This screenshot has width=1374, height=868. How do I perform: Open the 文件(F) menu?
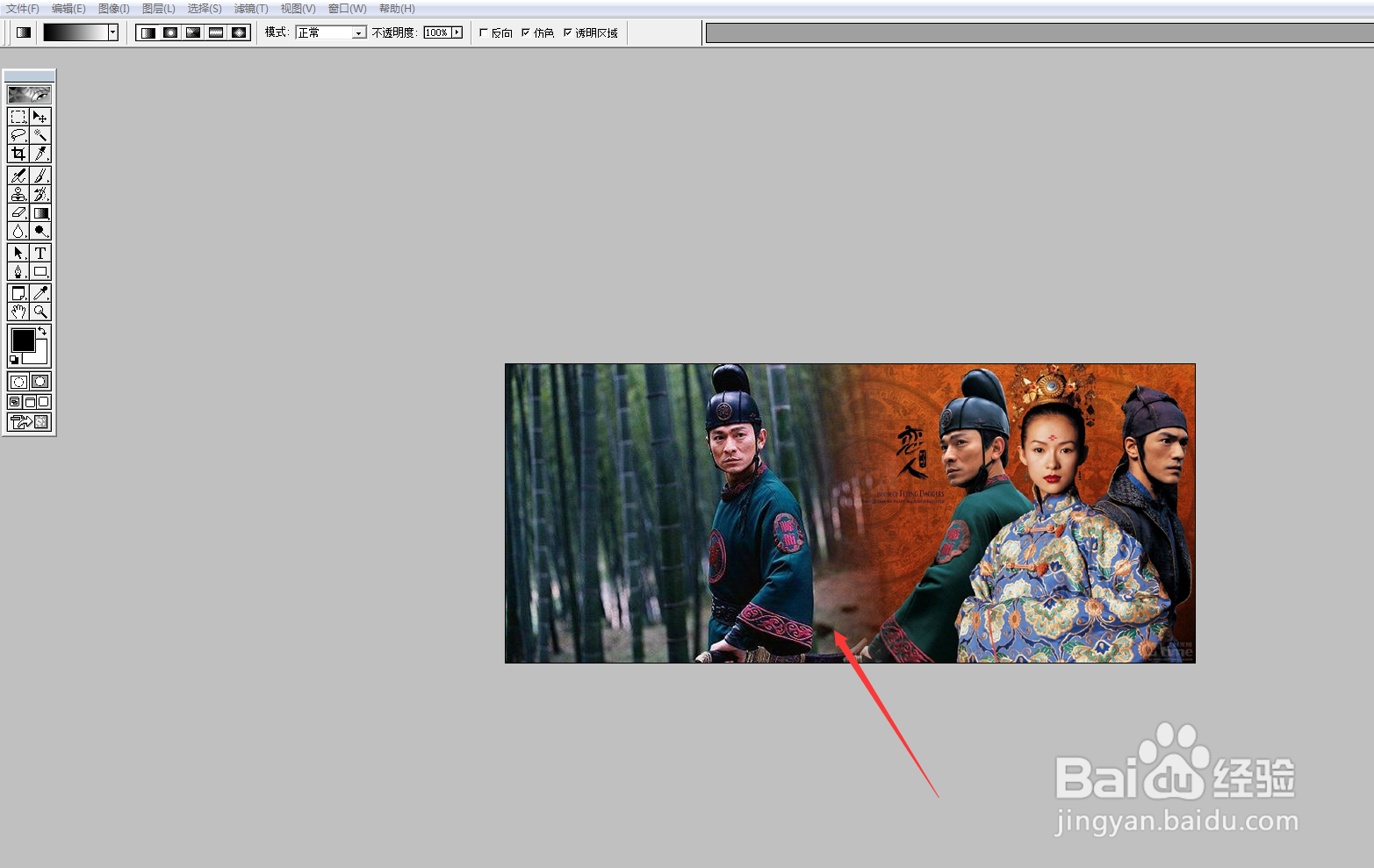tap(23, 9)
